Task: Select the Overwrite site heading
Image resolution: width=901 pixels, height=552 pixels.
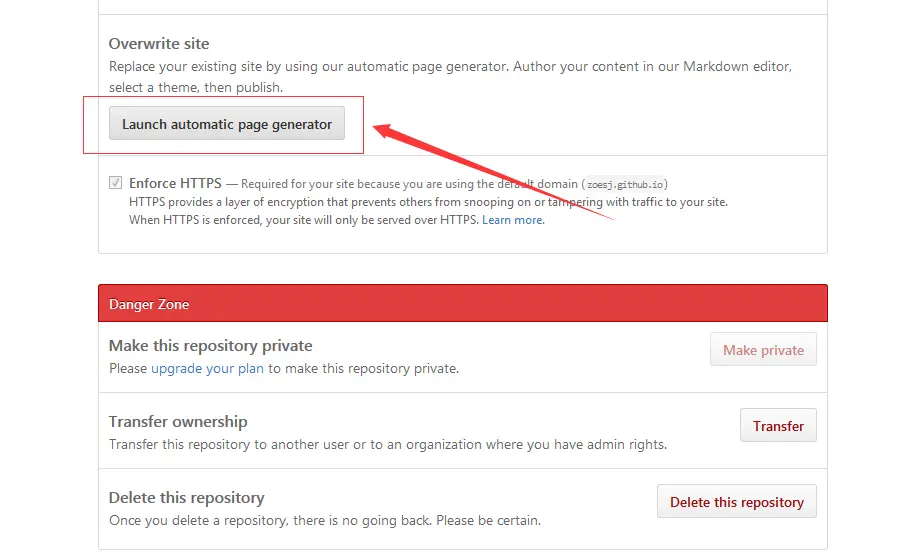Action: coord(159,44)
